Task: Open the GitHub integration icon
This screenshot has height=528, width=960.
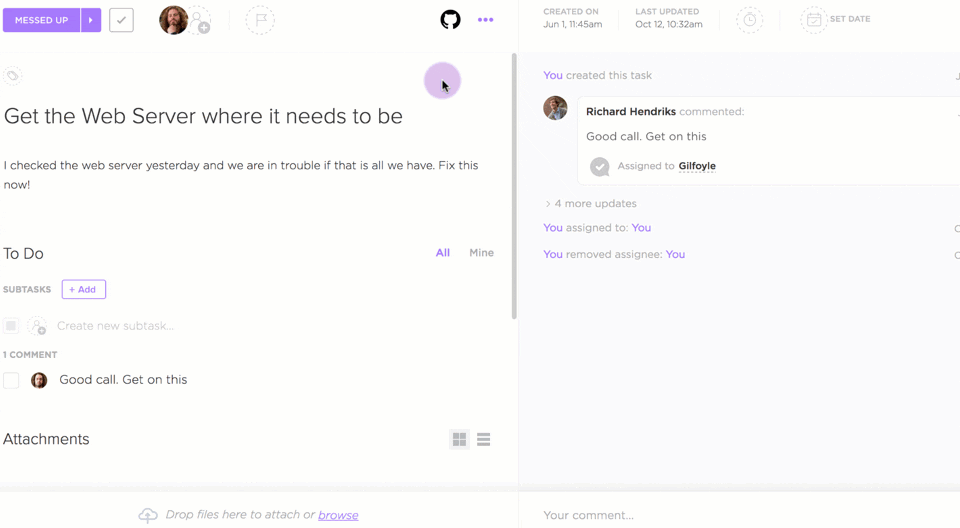Action: (451, 20)
